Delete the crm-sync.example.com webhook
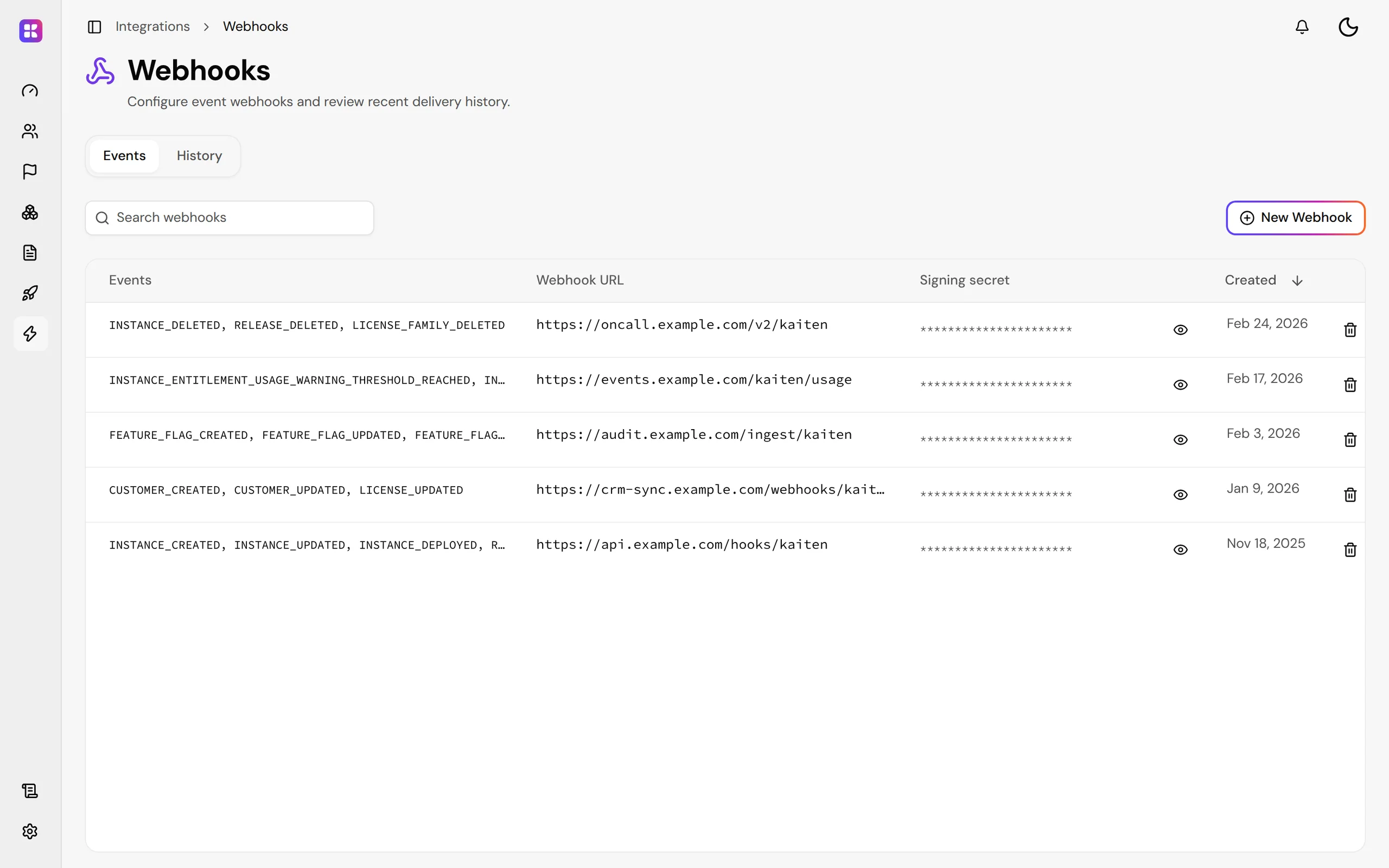The width and height of the screenshot is (1389, 868). coord(1350,495)
